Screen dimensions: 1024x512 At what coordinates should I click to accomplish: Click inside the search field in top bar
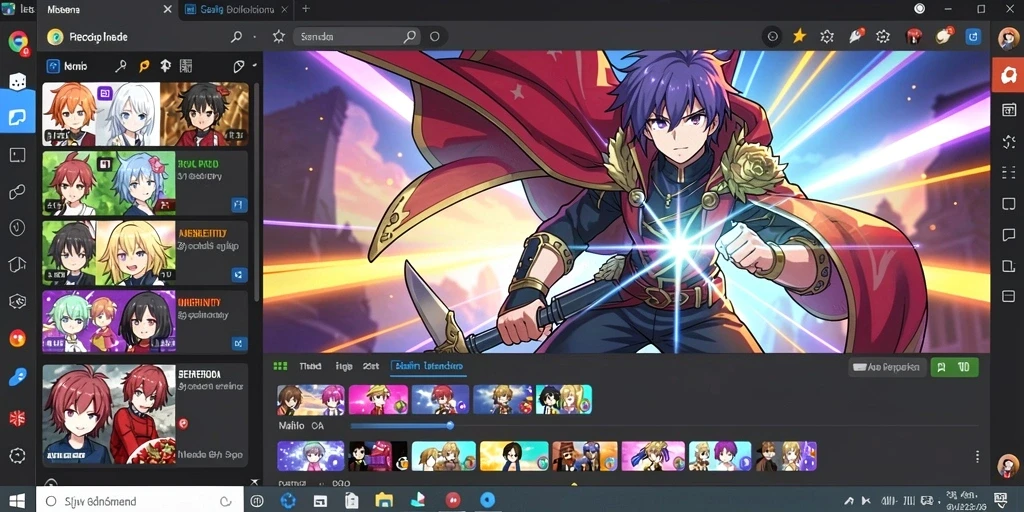tap(355, 37)
